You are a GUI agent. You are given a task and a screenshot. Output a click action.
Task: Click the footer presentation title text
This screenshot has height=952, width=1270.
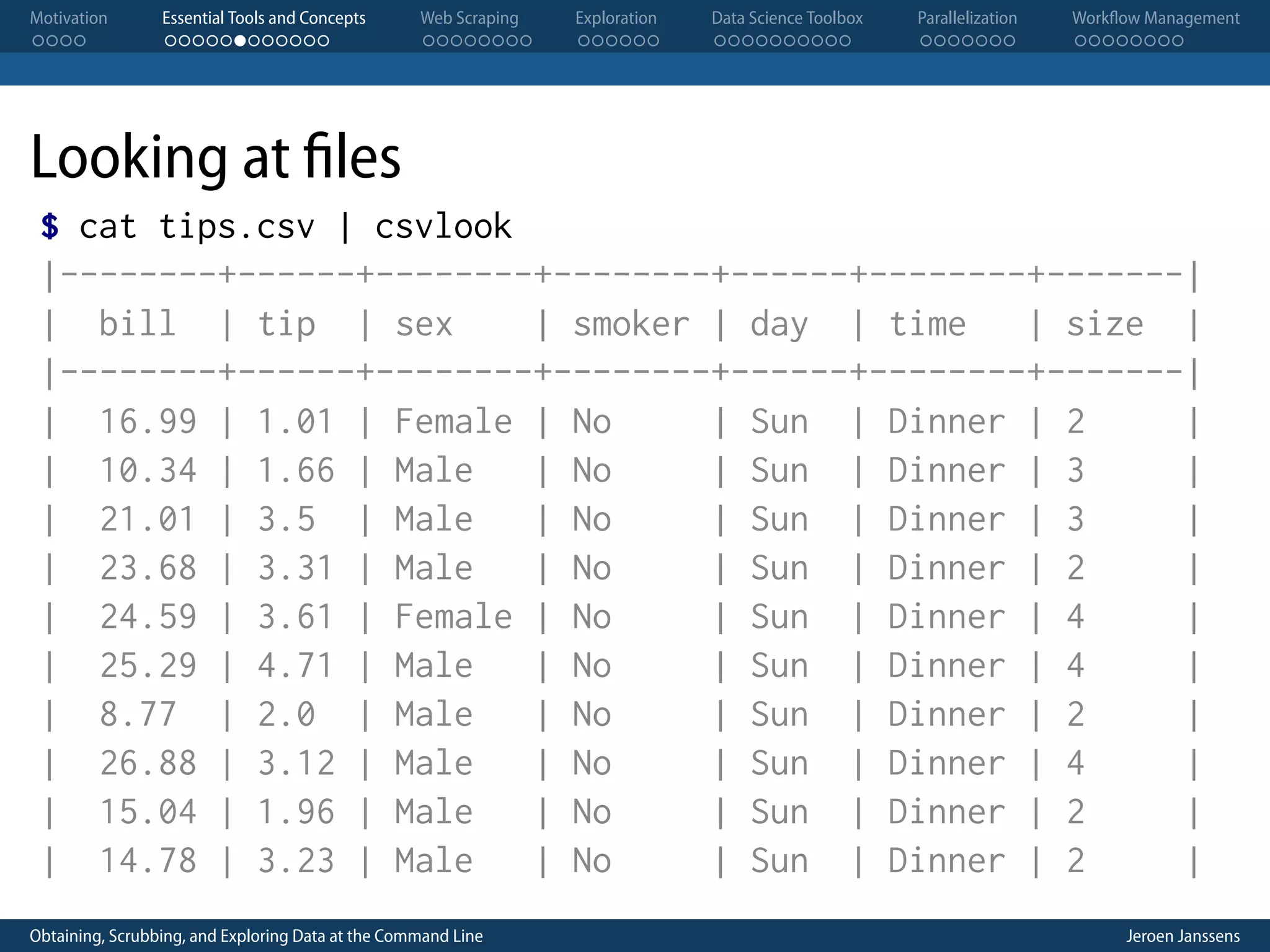(256, 937)
